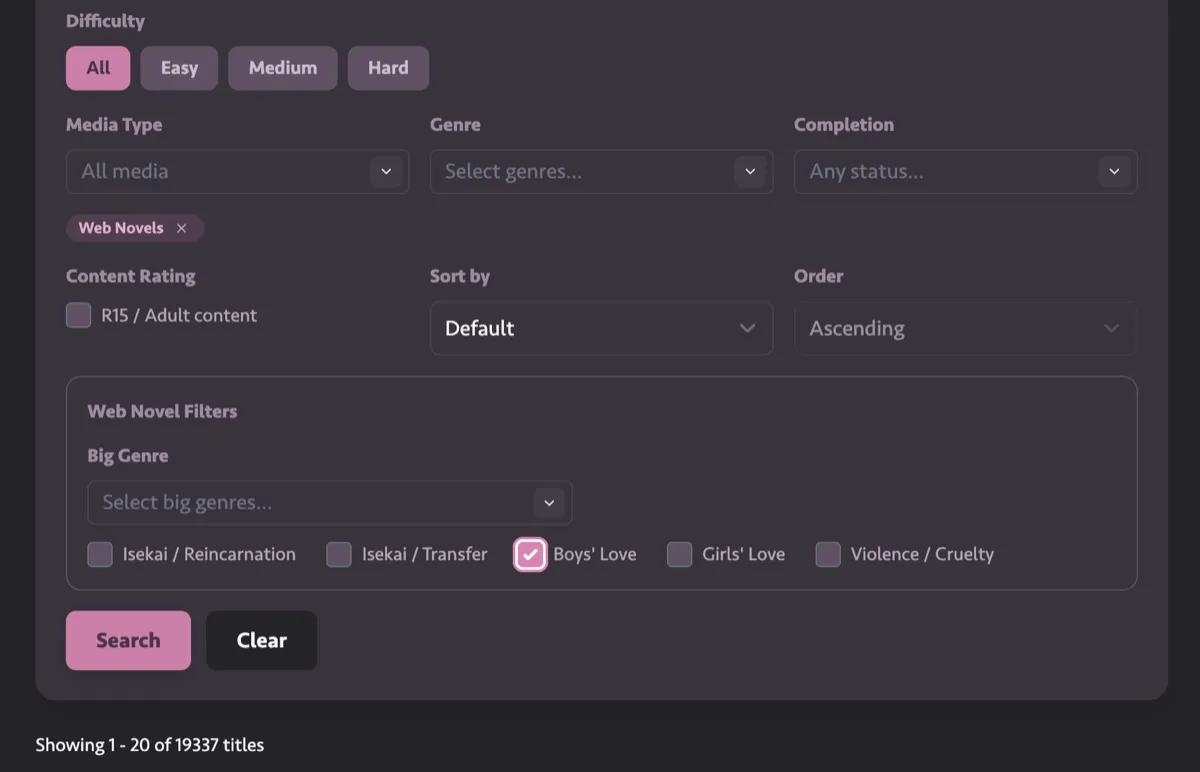Check the Isekai / Reincarnation checkbox
Viewport: 1200px width, 772px height.
[100, 554]
